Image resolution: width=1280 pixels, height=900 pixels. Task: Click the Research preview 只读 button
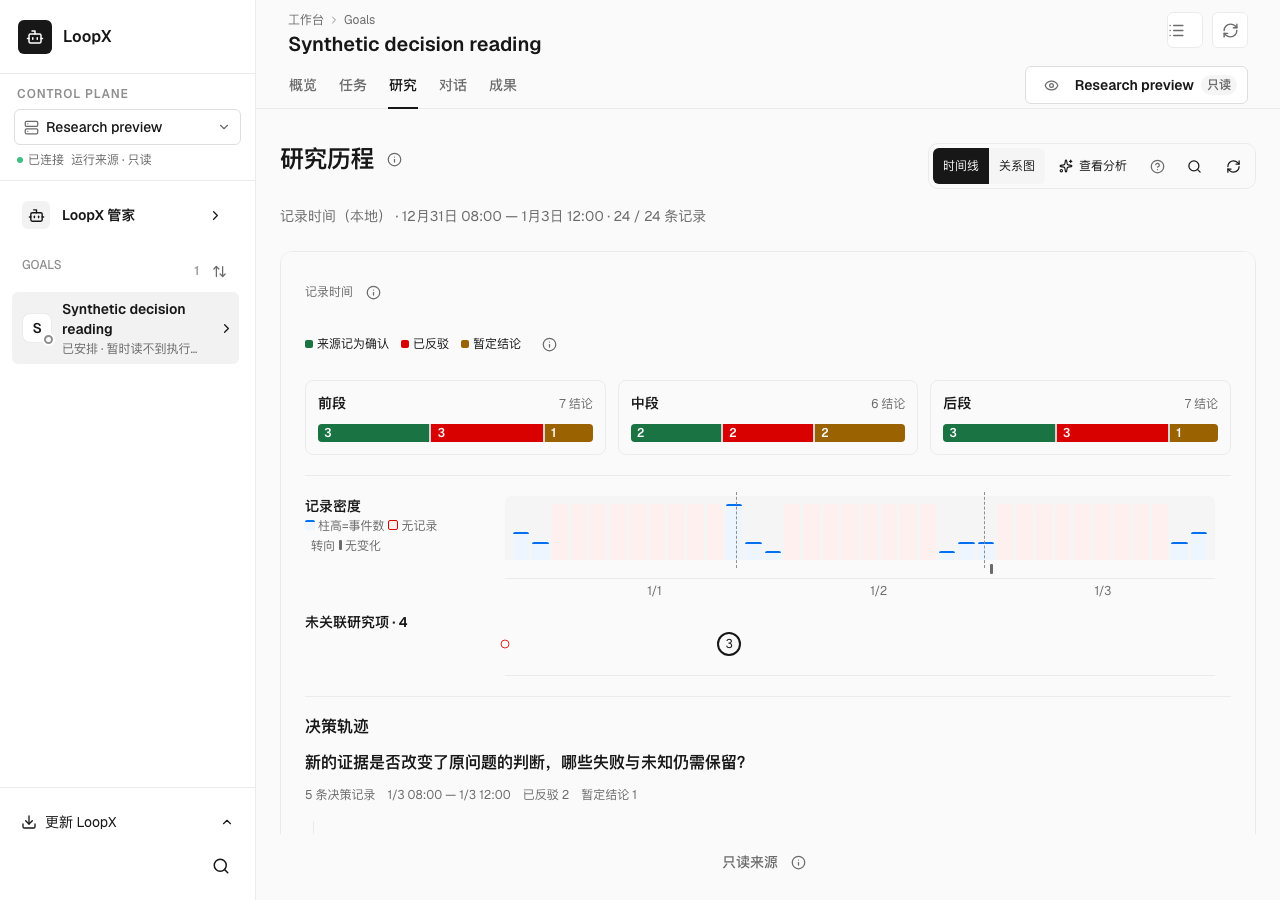1136,85
